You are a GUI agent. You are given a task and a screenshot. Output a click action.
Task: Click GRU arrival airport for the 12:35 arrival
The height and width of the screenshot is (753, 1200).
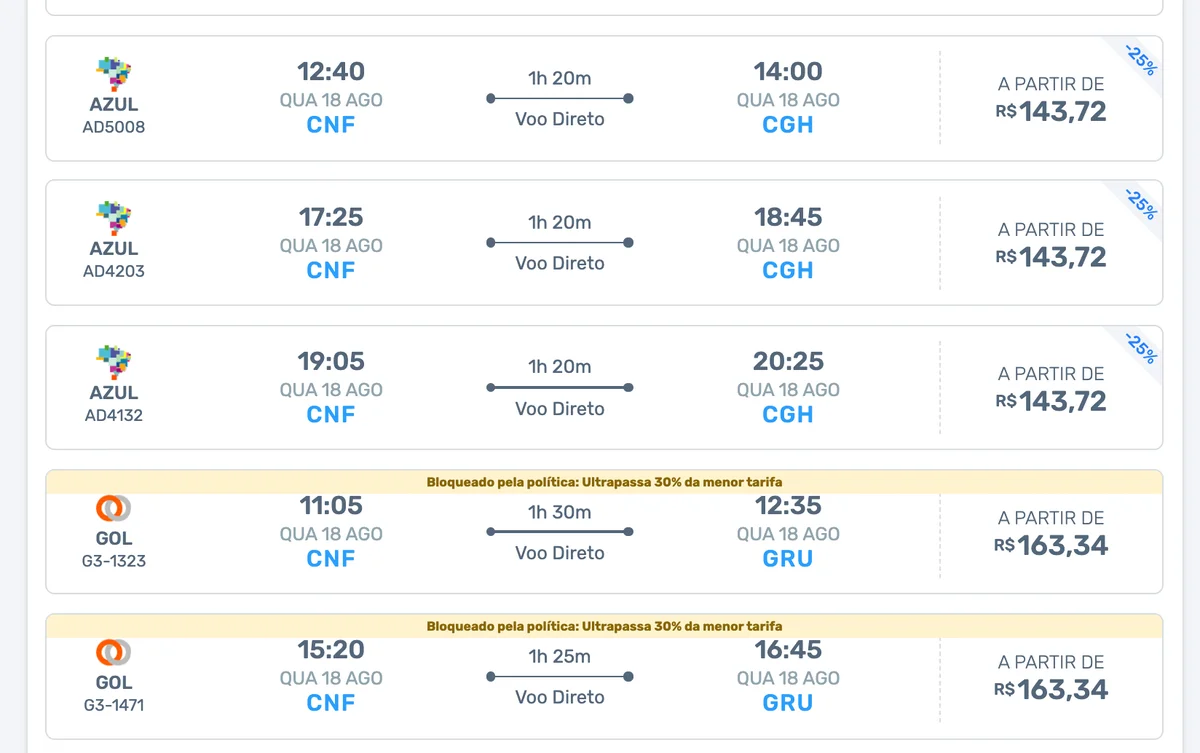coord(788,559)
